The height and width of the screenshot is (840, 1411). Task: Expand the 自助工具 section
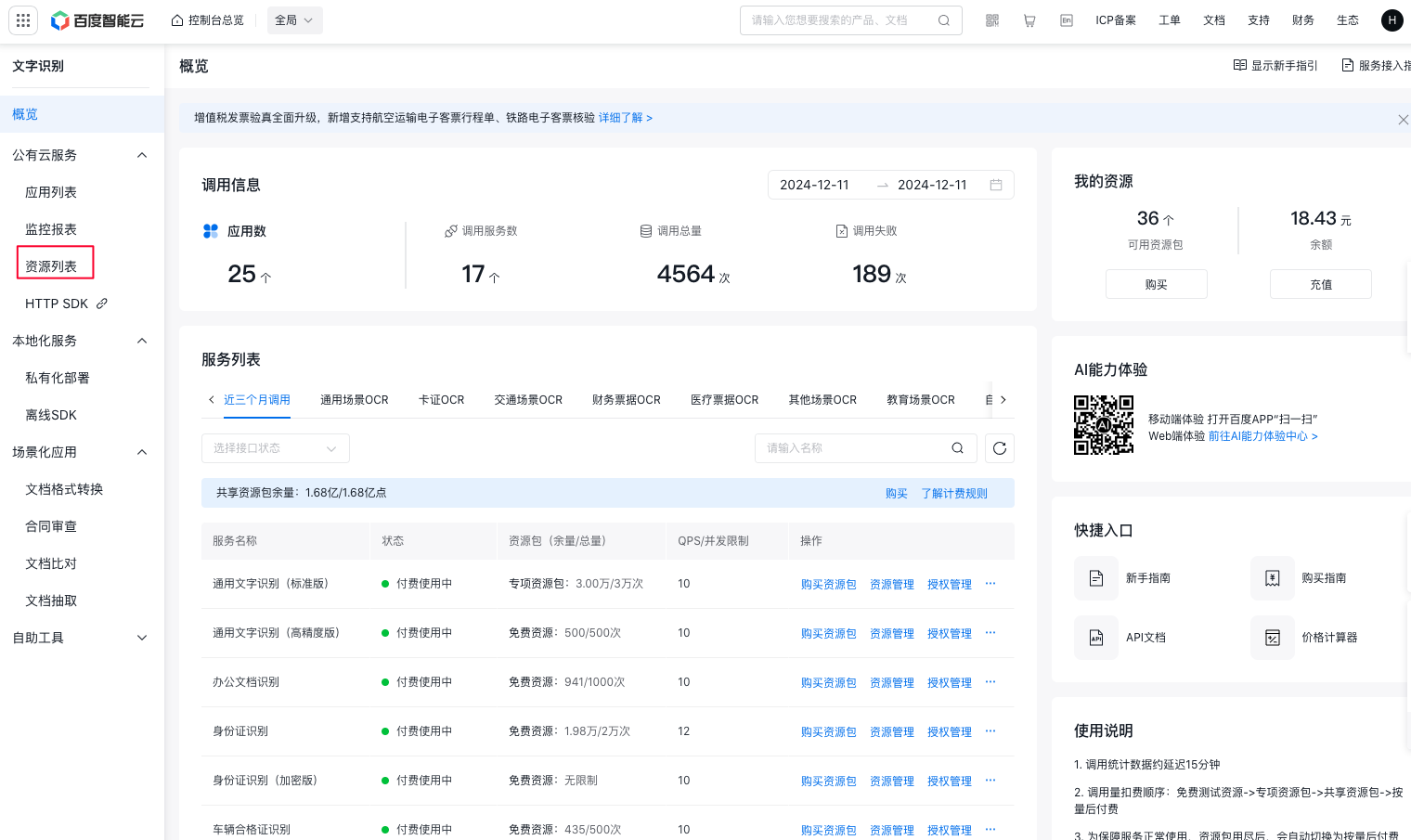tap(142, 638)
